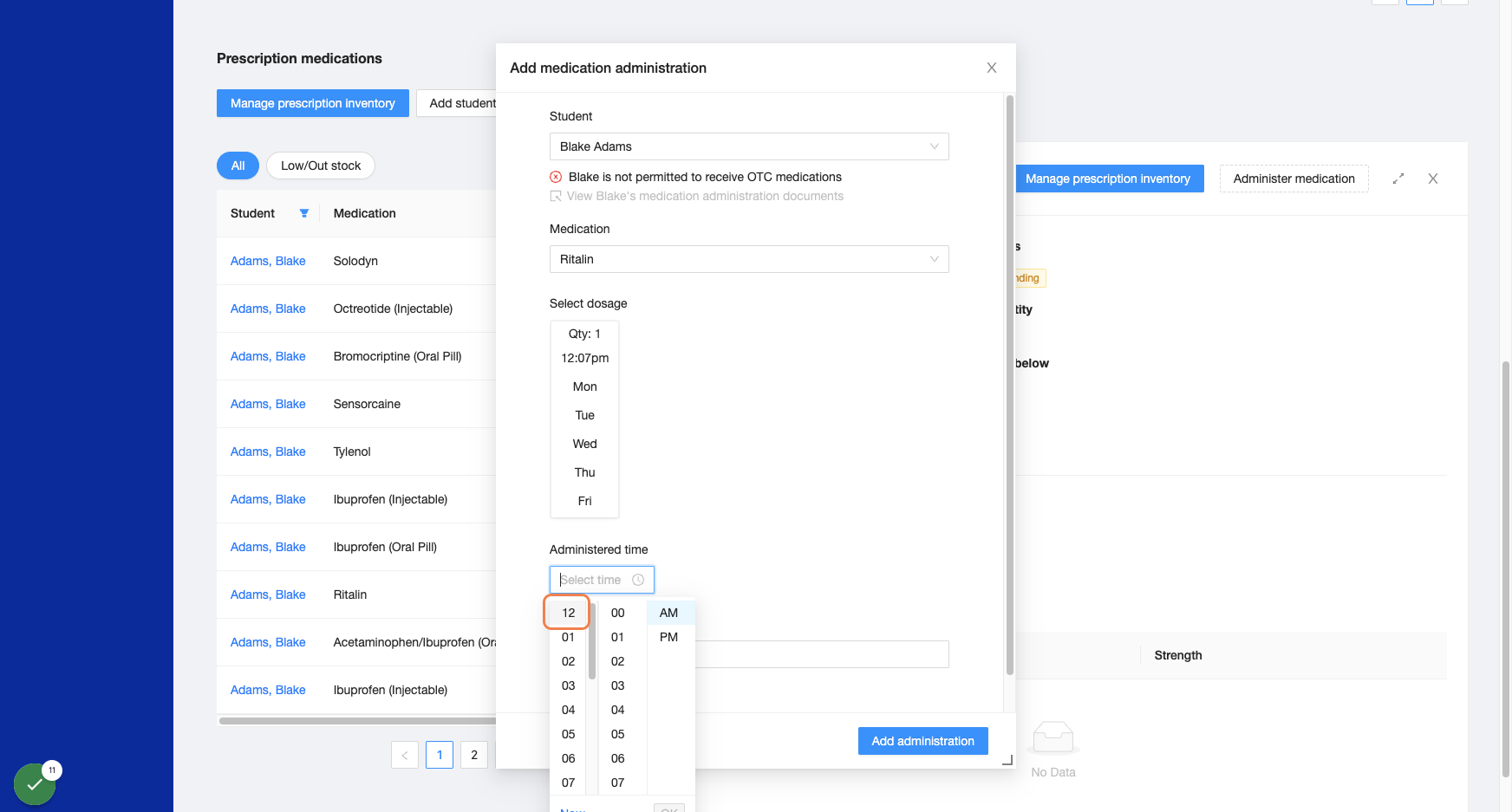Click Administer medication button in side panel

pos(1294,179)
